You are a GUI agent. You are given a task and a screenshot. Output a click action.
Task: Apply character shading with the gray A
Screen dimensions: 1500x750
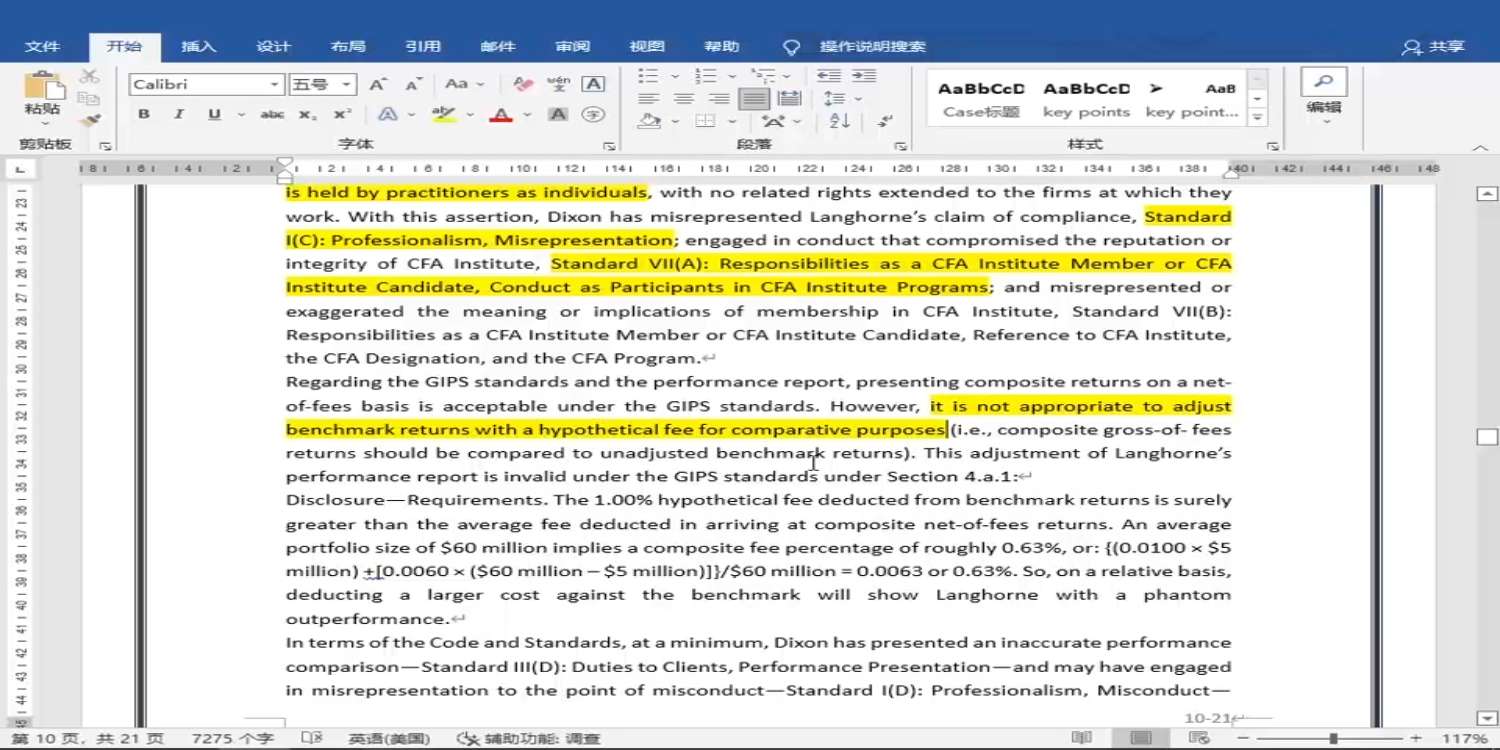click(x=558, y=114)
